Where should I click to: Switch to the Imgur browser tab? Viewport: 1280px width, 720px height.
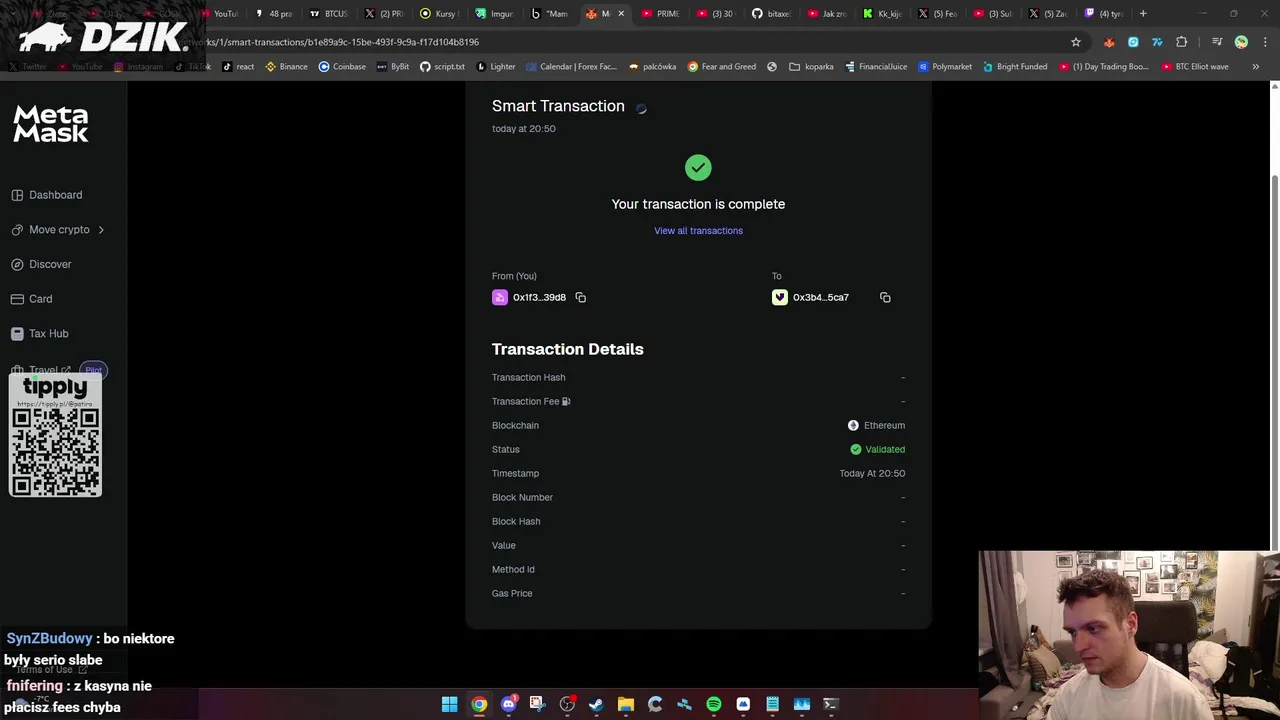pyautogui.click(x=495, y=14)
